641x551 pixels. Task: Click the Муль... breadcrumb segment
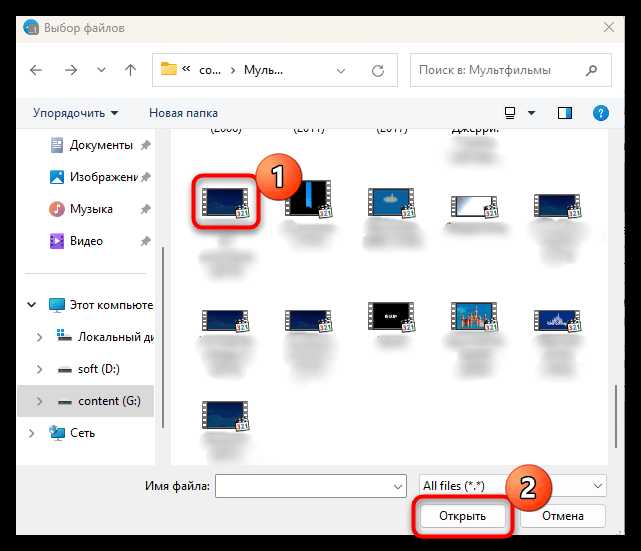point(263,70)
